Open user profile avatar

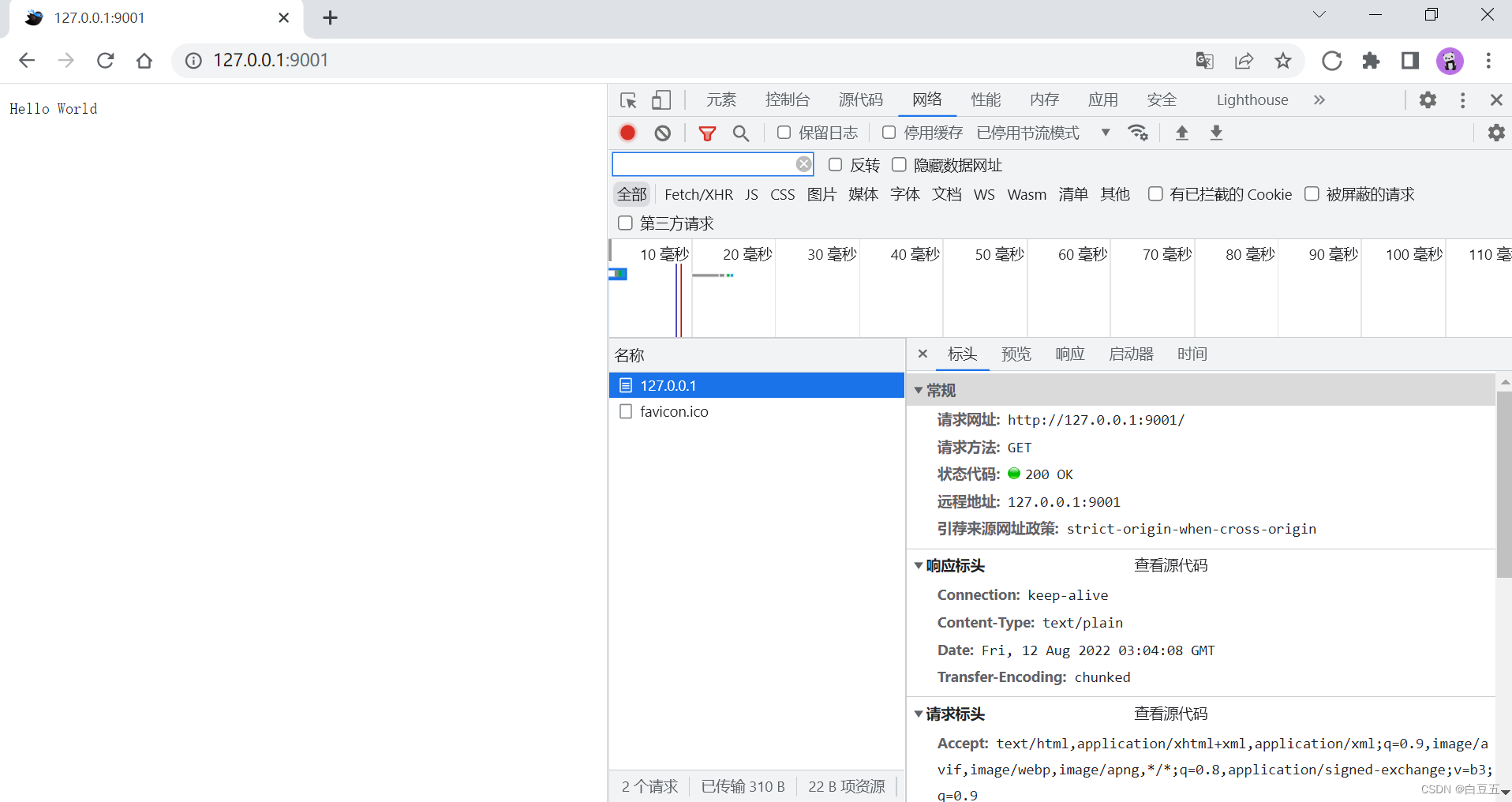coord(1450,61)
